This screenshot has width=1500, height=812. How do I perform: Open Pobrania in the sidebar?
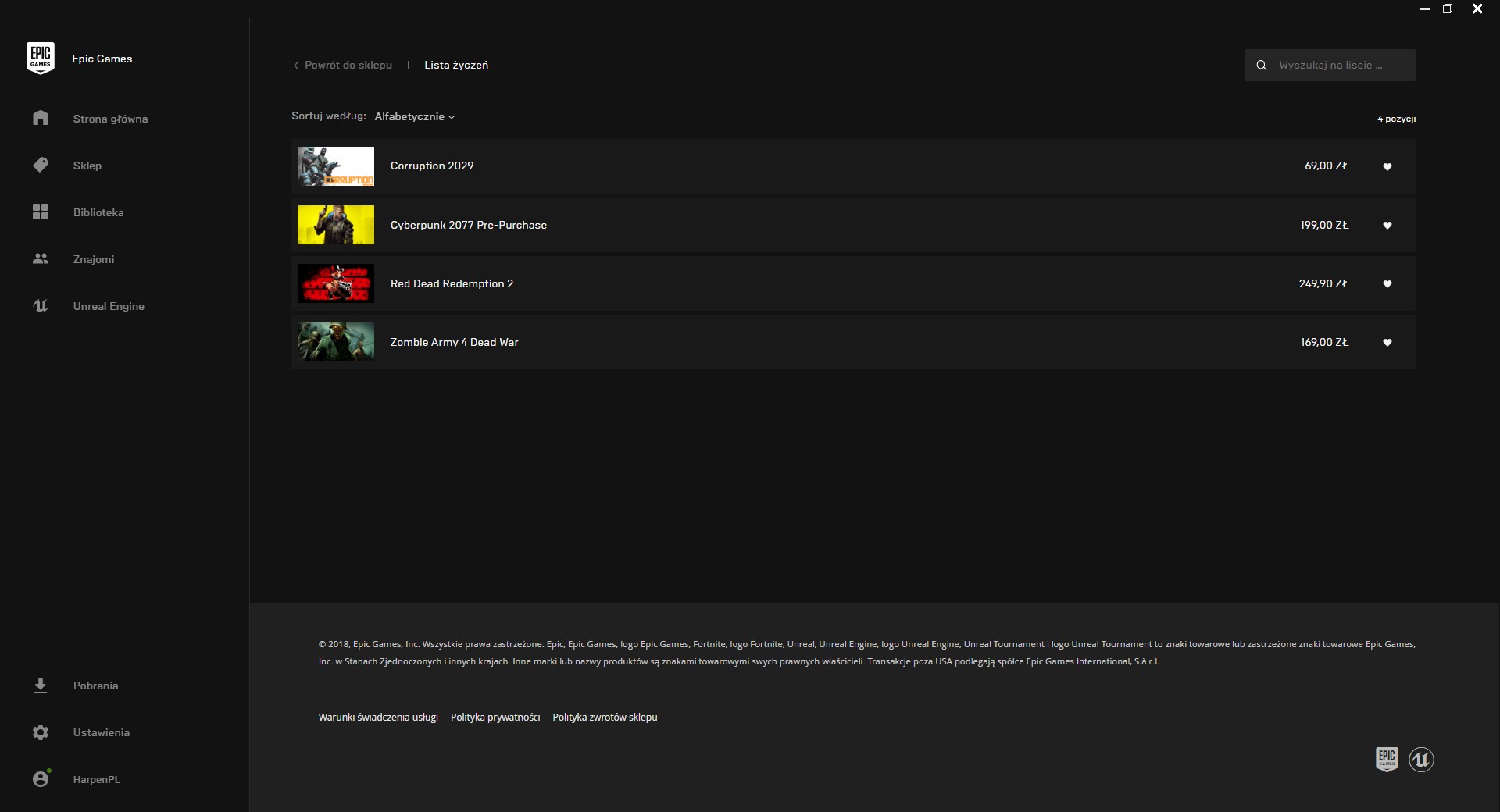pos(96,686)
